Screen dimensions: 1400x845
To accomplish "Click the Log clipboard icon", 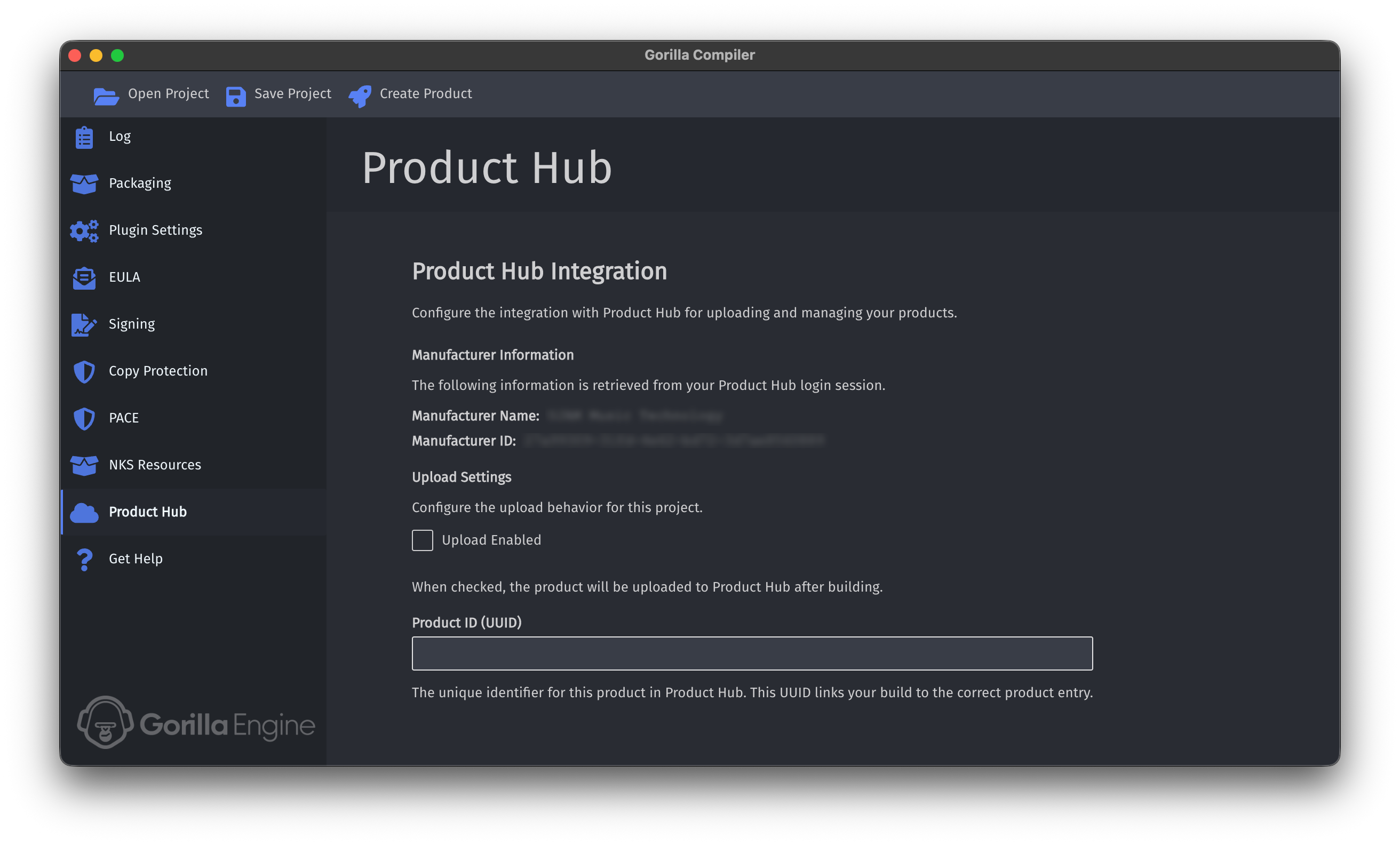I will tap(84, 137).
